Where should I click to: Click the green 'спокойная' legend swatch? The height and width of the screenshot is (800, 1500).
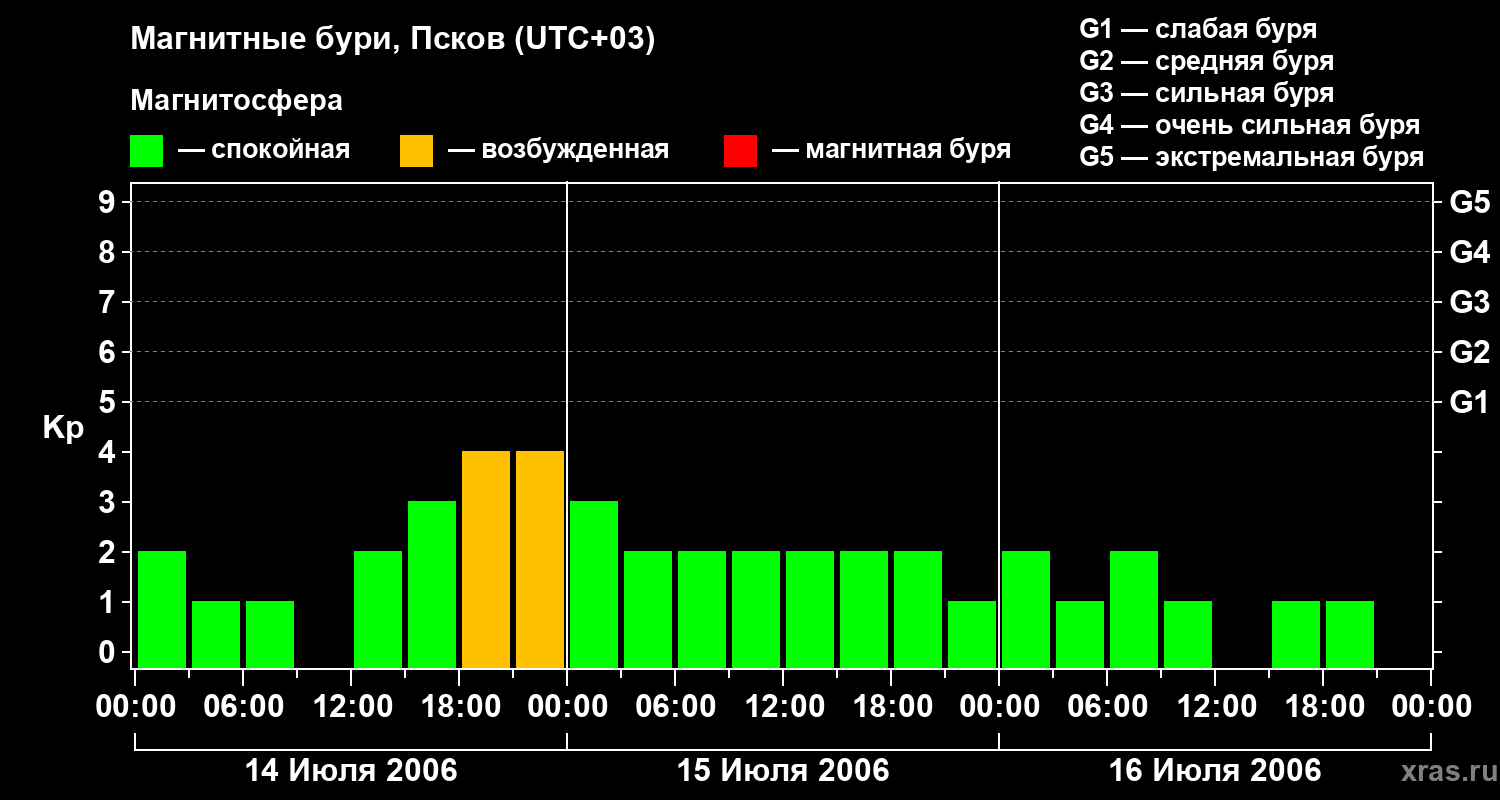pyautogui.click(x=147, y=151)
